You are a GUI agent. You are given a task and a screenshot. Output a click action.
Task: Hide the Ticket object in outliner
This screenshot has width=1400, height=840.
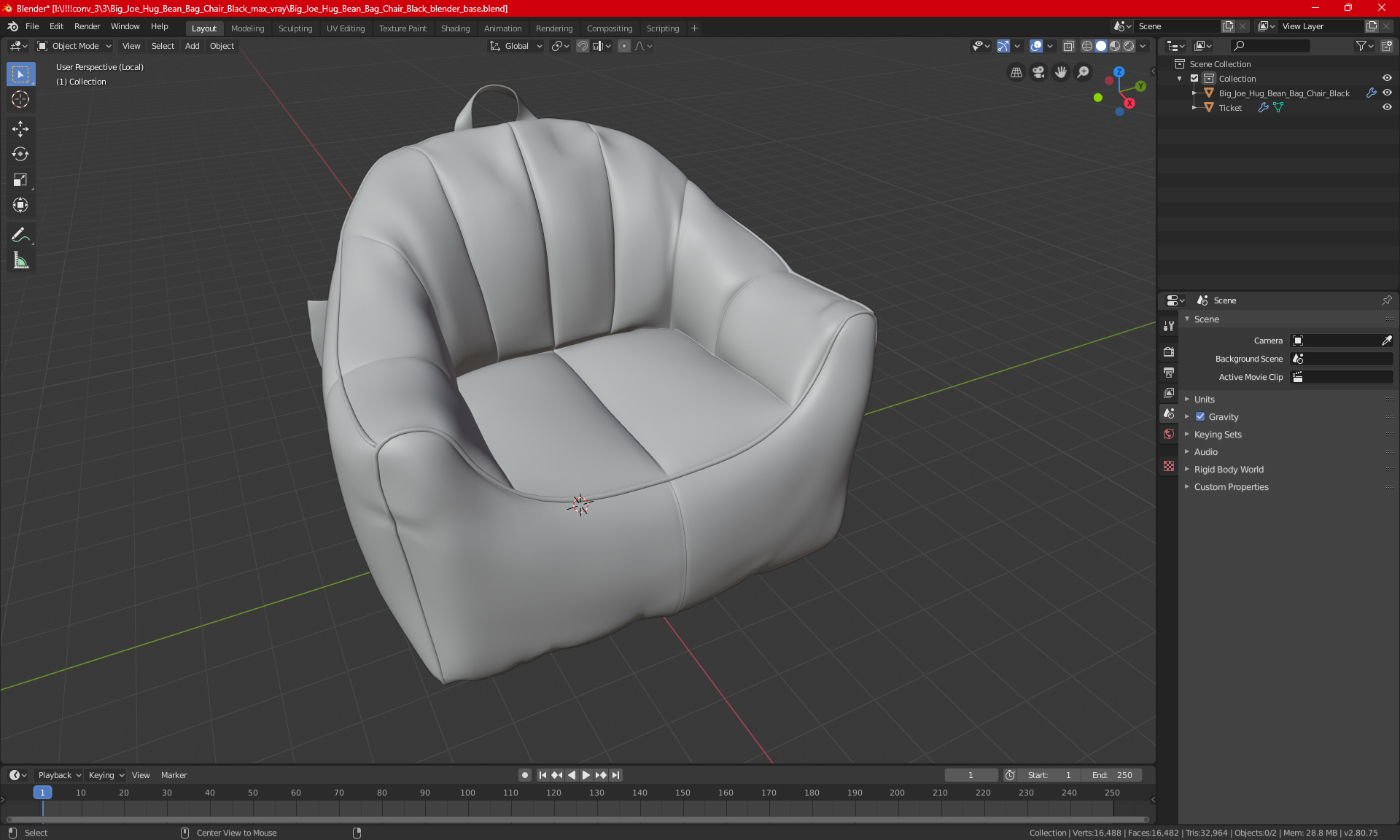pos(1387,108)
